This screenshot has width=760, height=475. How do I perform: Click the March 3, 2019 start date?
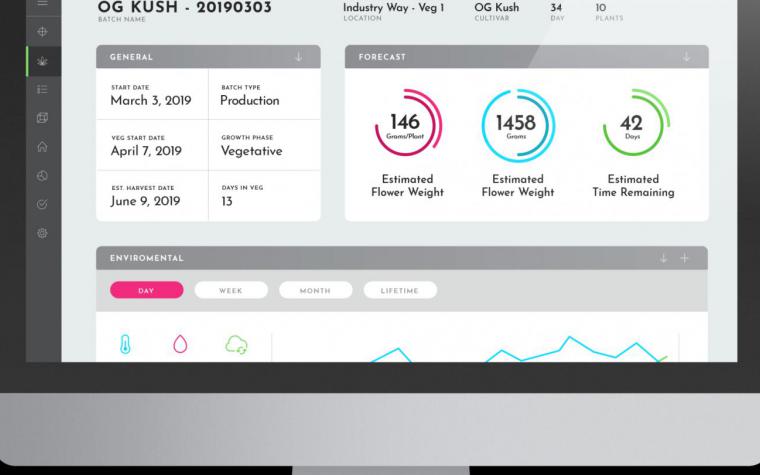[x=151, y=100]
